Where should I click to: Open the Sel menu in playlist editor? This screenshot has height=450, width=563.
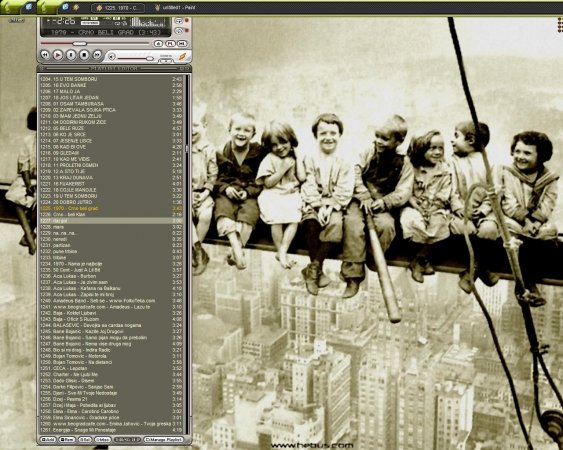[x=85, y=439]
